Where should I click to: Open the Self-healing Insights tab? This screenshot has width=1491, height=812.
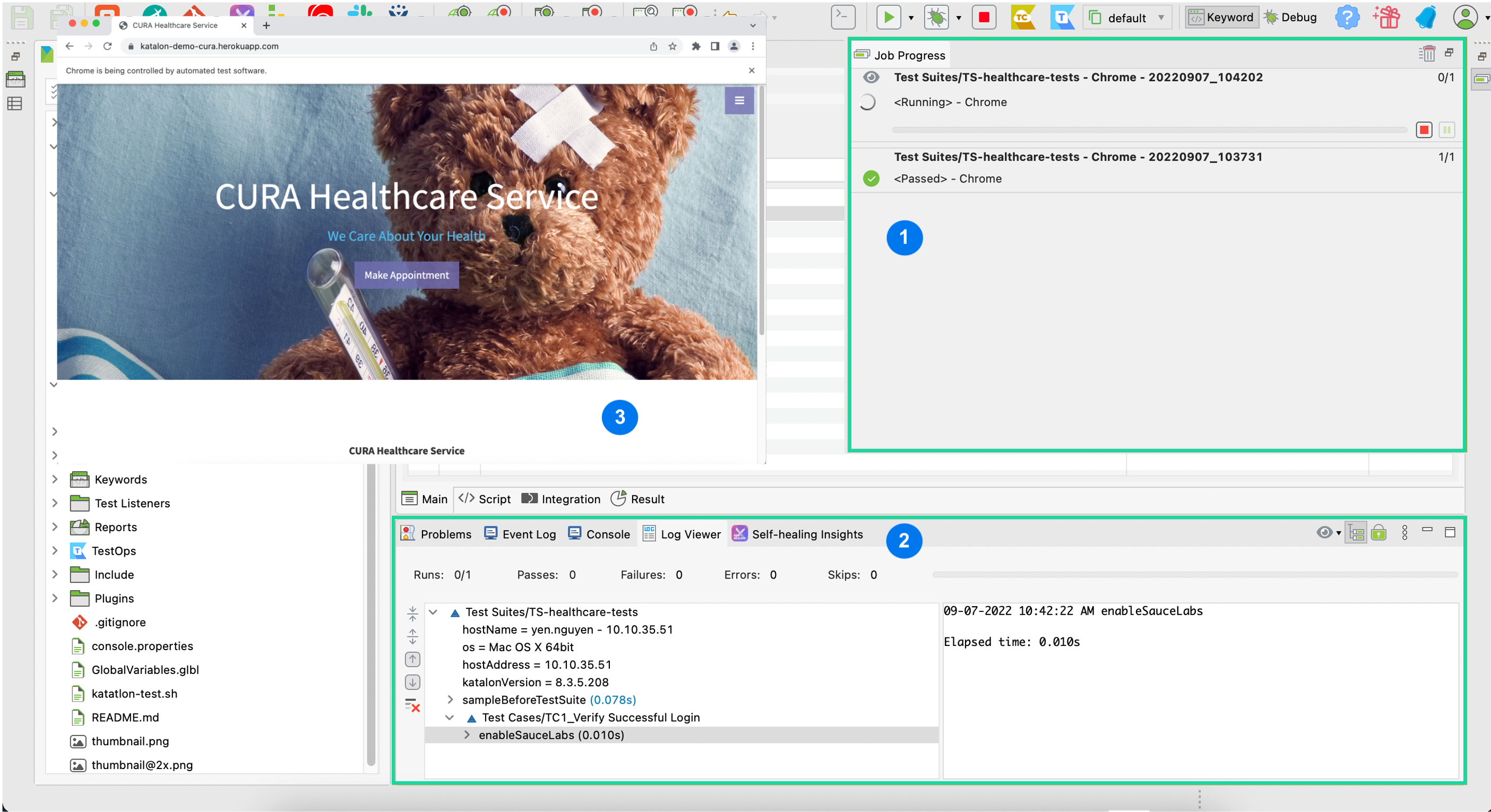(x=797, y=533)
